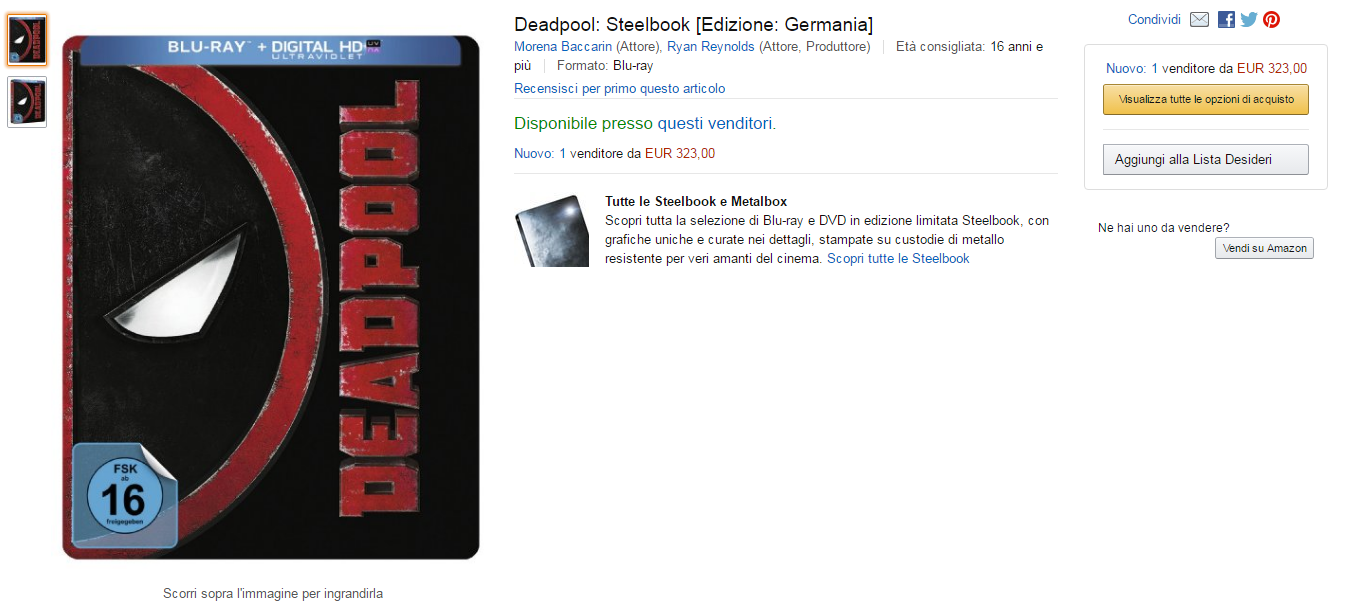Open Scopri tutte le Steelbook link
This screenshot has width=1345, height=611.
point(898,259)
